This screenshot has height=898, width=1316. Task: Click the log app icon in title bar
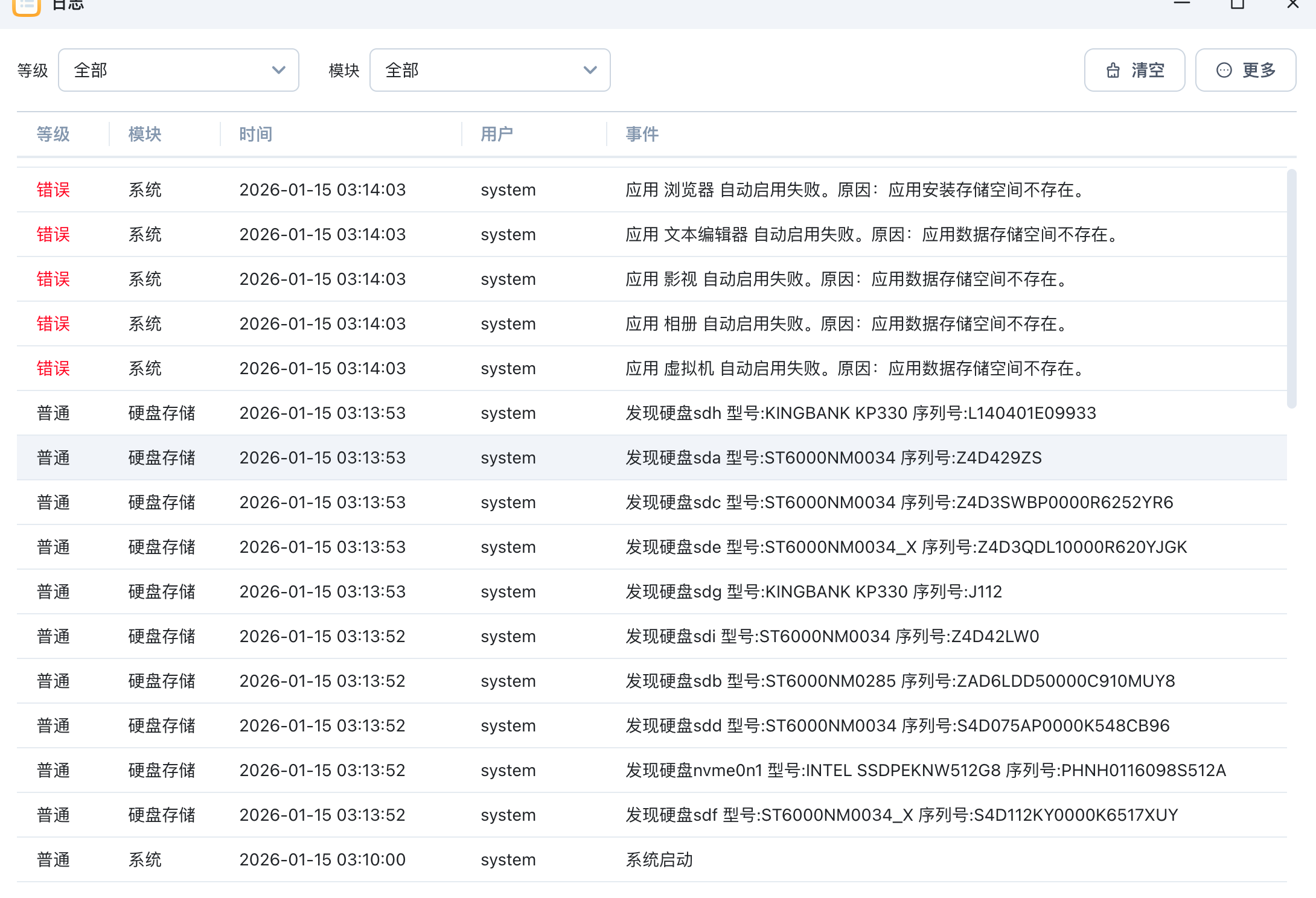27,6
